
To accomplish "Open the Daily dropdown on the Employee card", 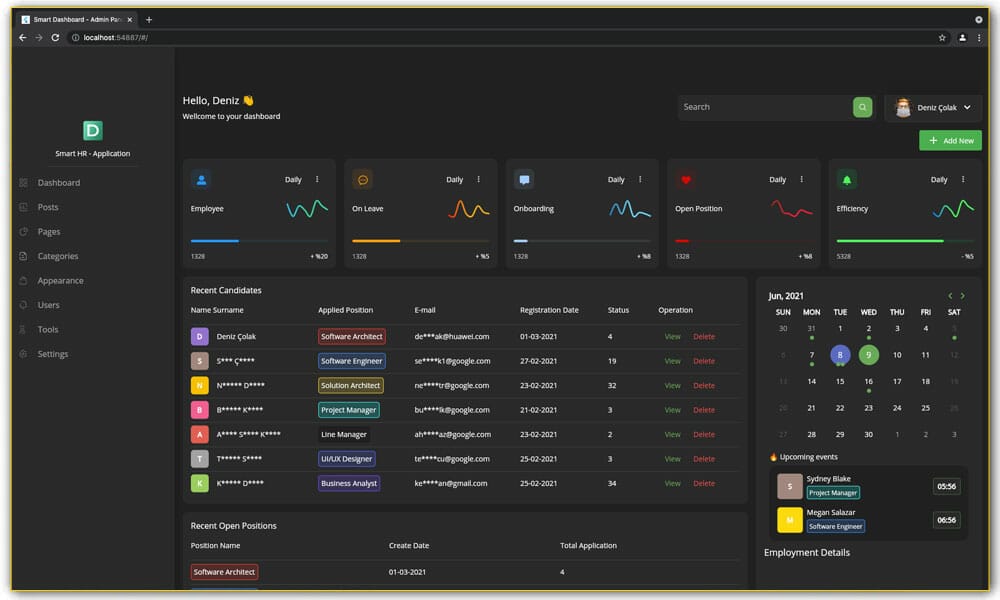I will tap(293, 180).
